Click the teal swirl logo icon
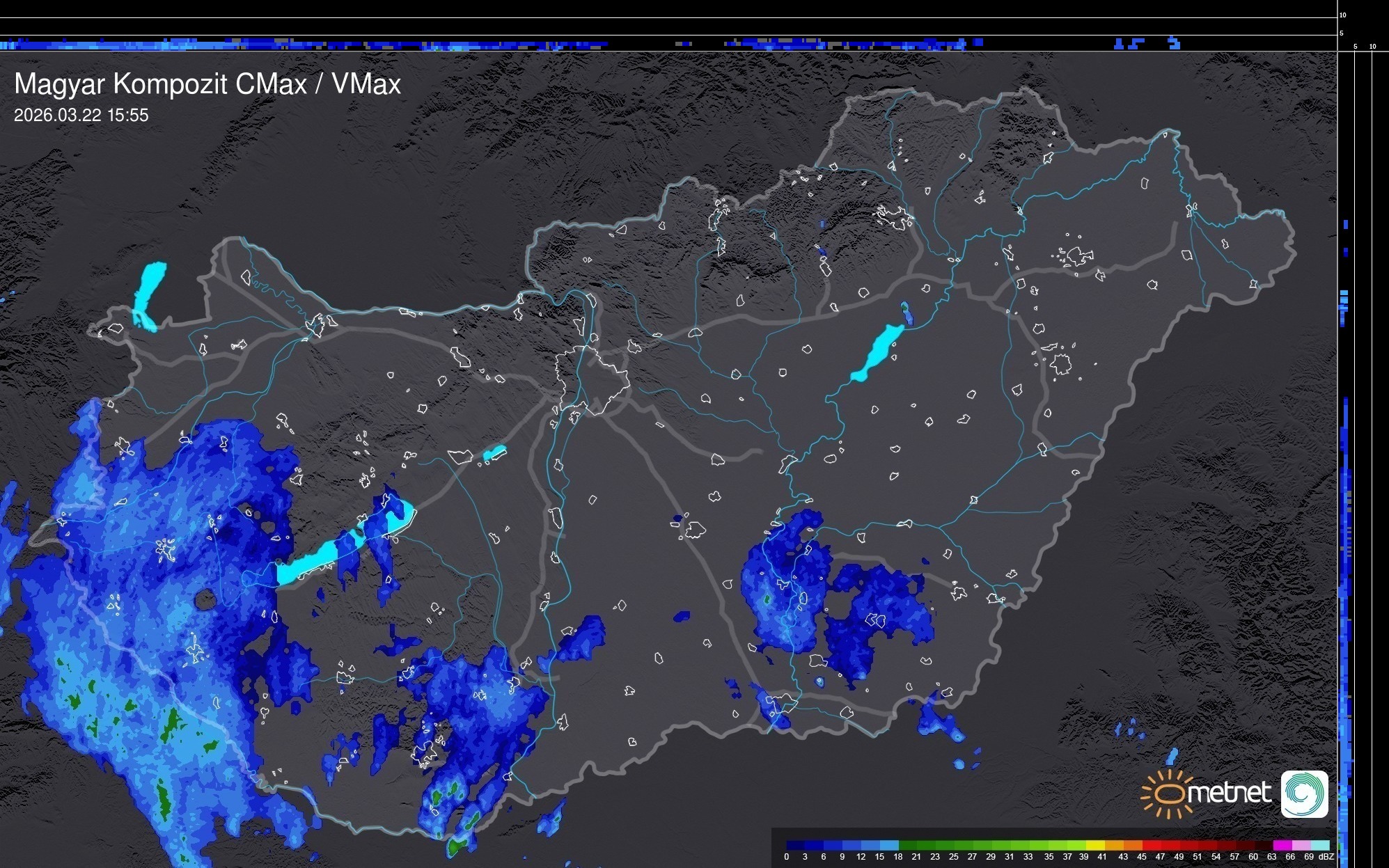 tap(1304, 794)
